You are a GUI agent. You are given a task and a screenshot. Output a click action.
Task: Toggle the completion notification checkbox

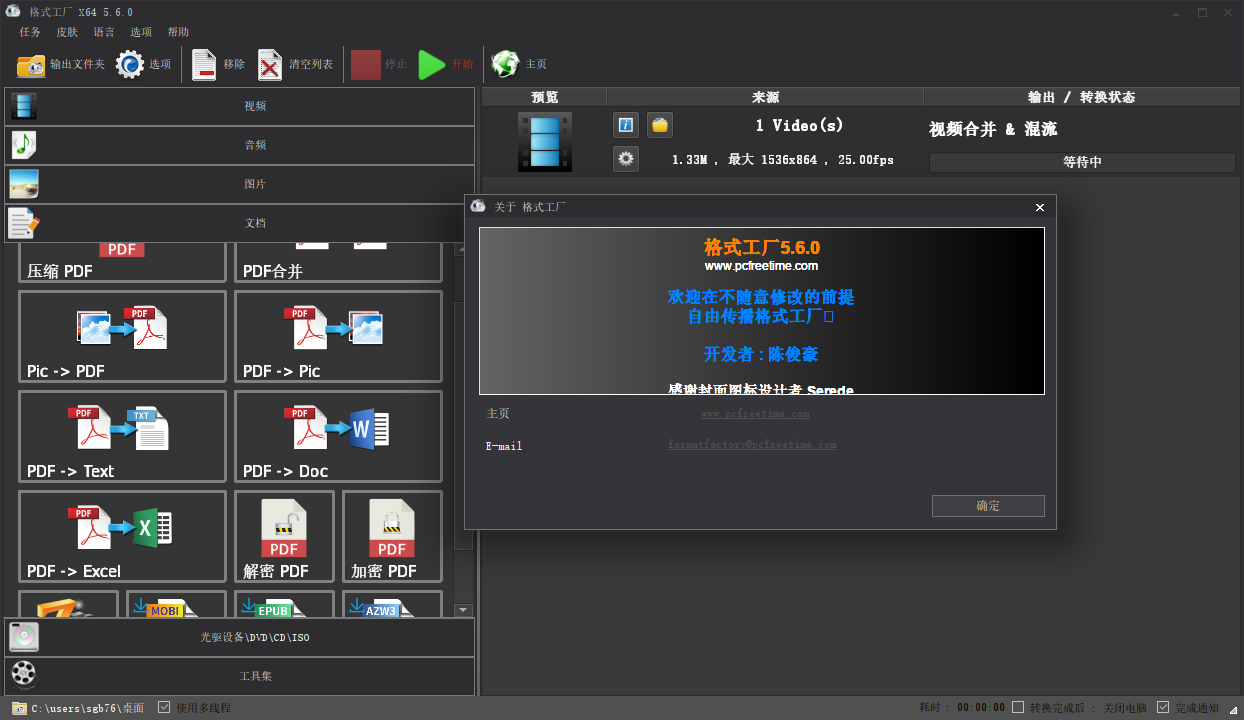tap(1163, 707)
